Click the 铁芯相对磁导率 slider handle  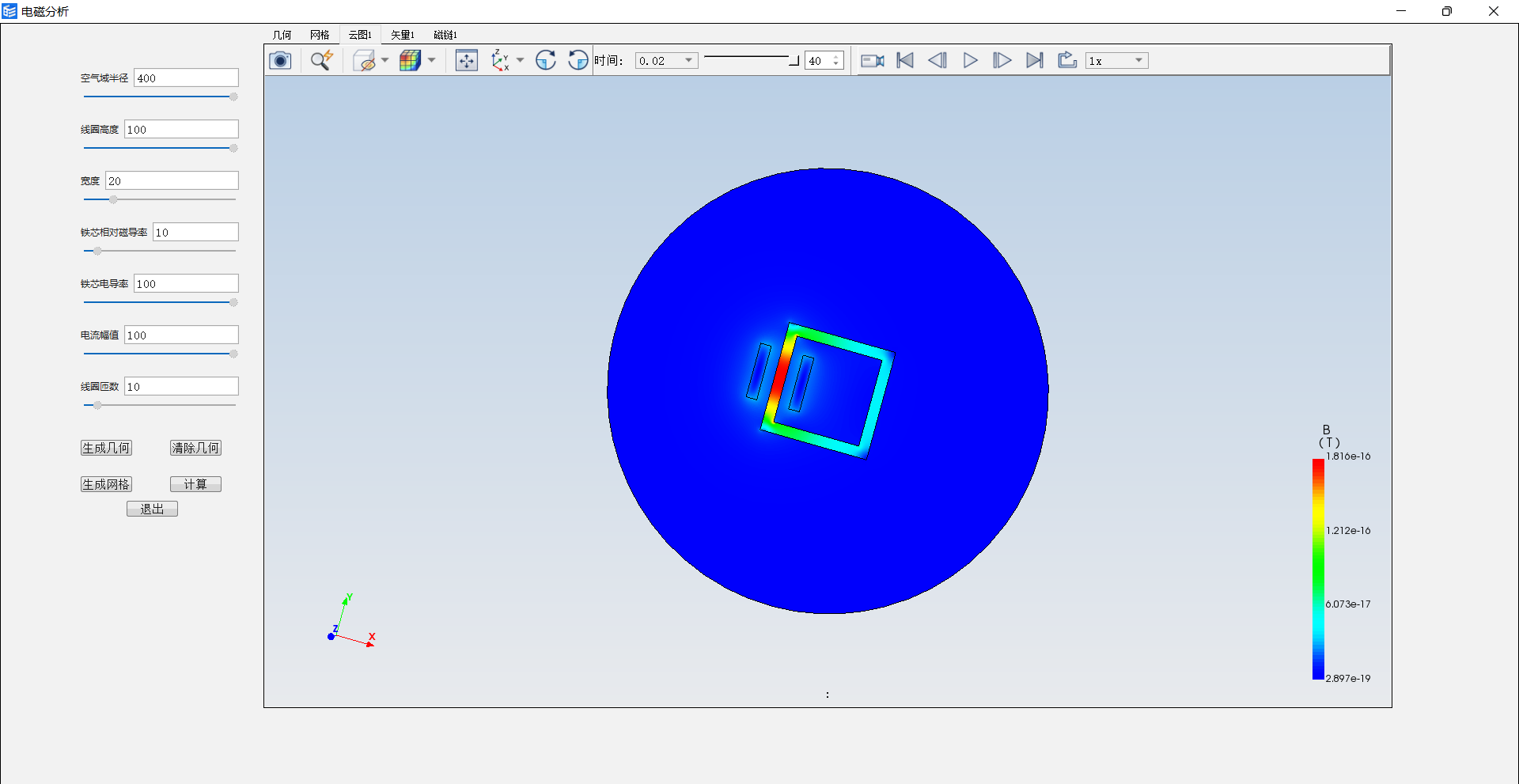[x=97, y=251]
